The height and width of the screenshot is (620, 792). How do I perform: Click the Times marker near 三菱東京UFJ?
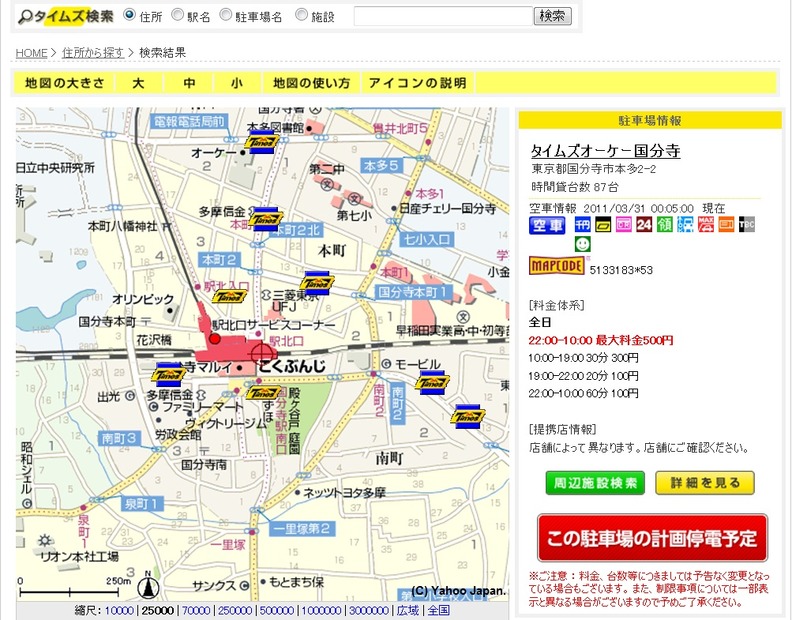coord(316,283)
